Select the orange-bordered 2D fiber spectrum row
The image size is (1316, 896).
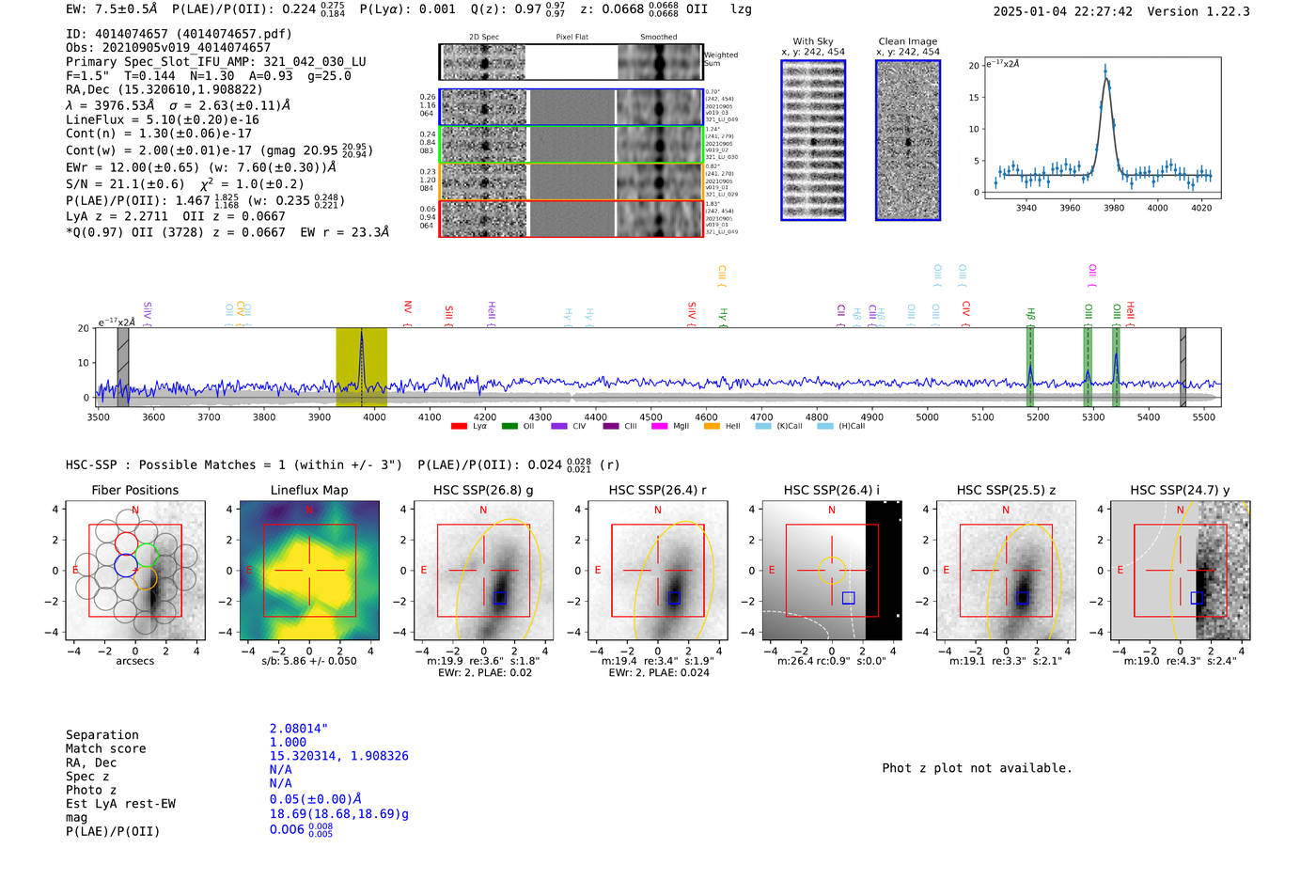572,181
